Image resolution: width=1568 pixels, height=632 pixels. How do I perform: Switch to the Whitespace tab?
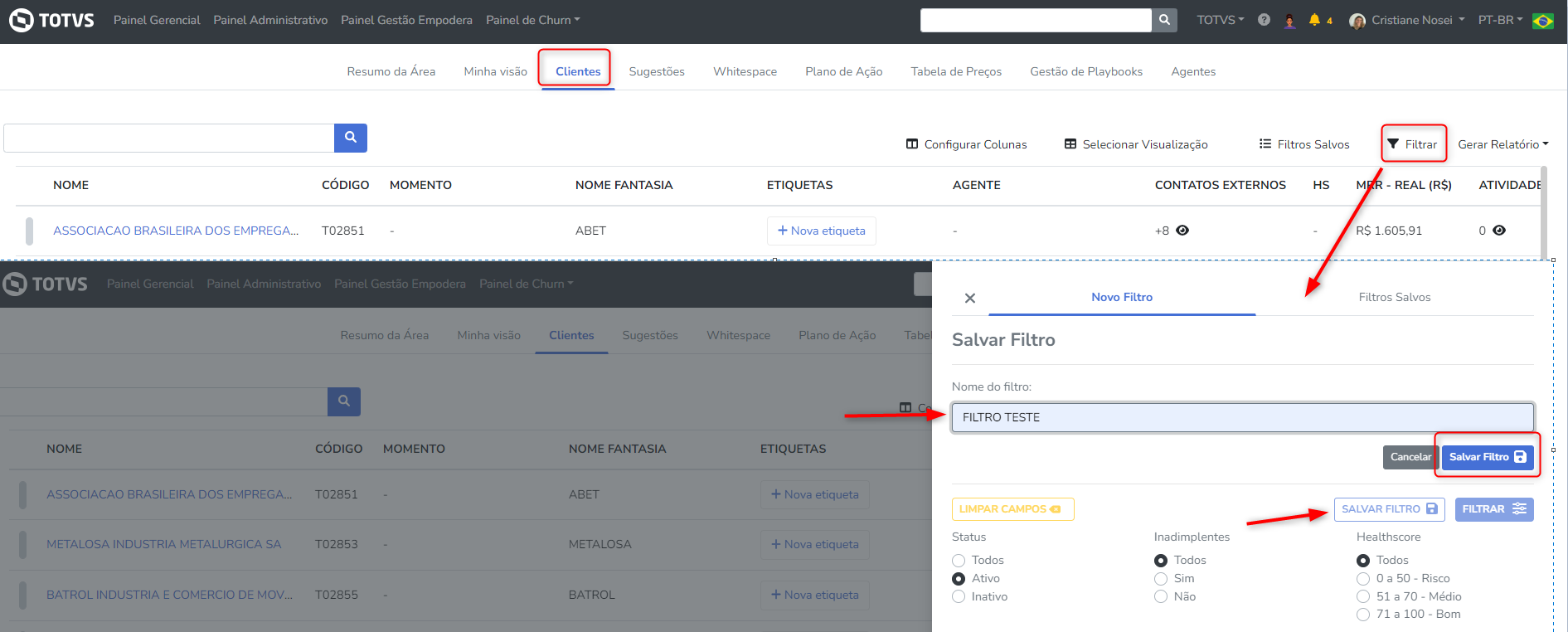[745, 71]
